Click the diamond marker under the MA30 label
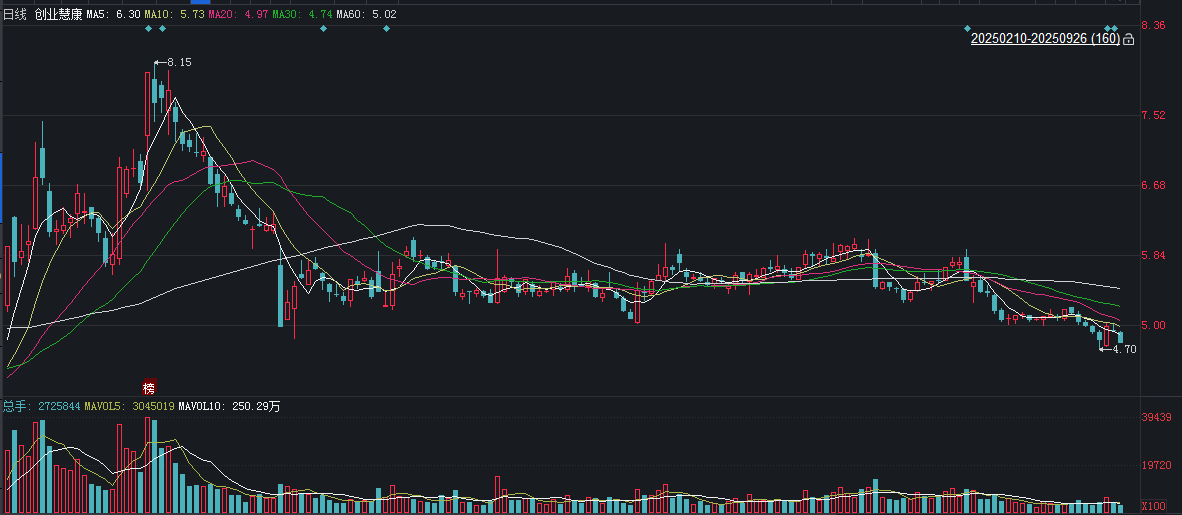This screenshot has height=515, width=1182. point(323,29)
